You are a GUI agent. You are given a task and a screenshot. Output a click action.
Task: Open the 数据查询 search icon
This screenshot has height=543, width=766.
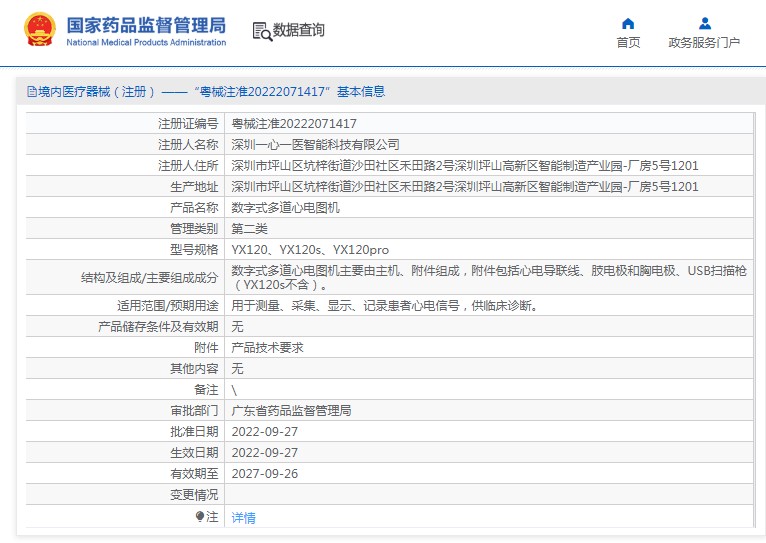(x=262, y=31)
